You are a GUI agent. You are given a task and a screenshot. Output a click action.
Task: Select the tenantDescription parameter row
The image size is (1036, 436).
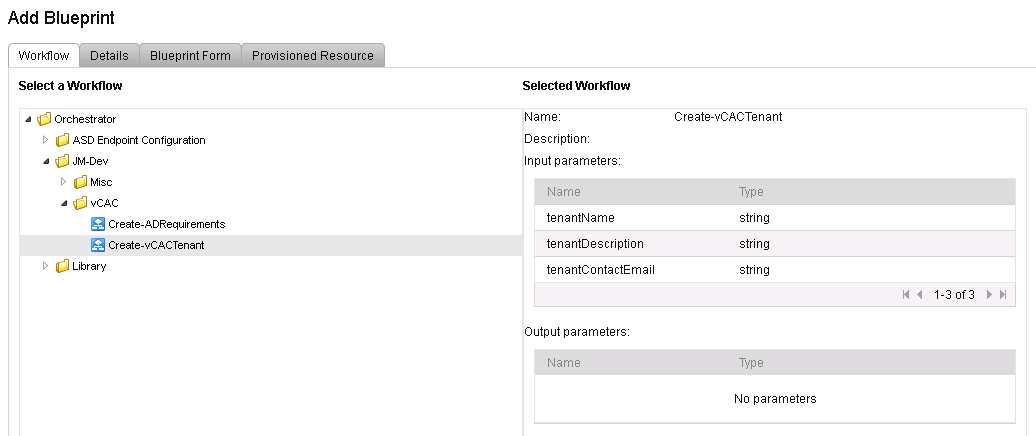tap(774, 244)
